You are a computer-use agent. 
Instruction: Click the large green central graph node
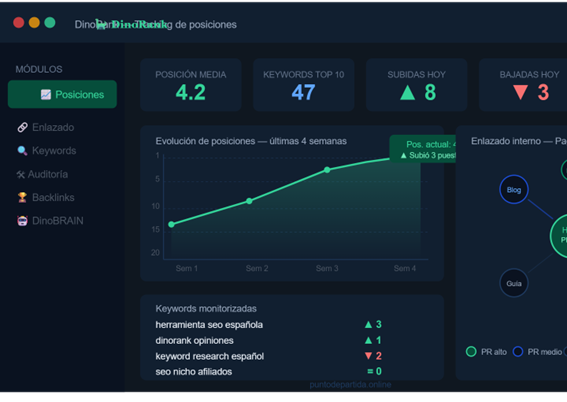pos(559,236)
